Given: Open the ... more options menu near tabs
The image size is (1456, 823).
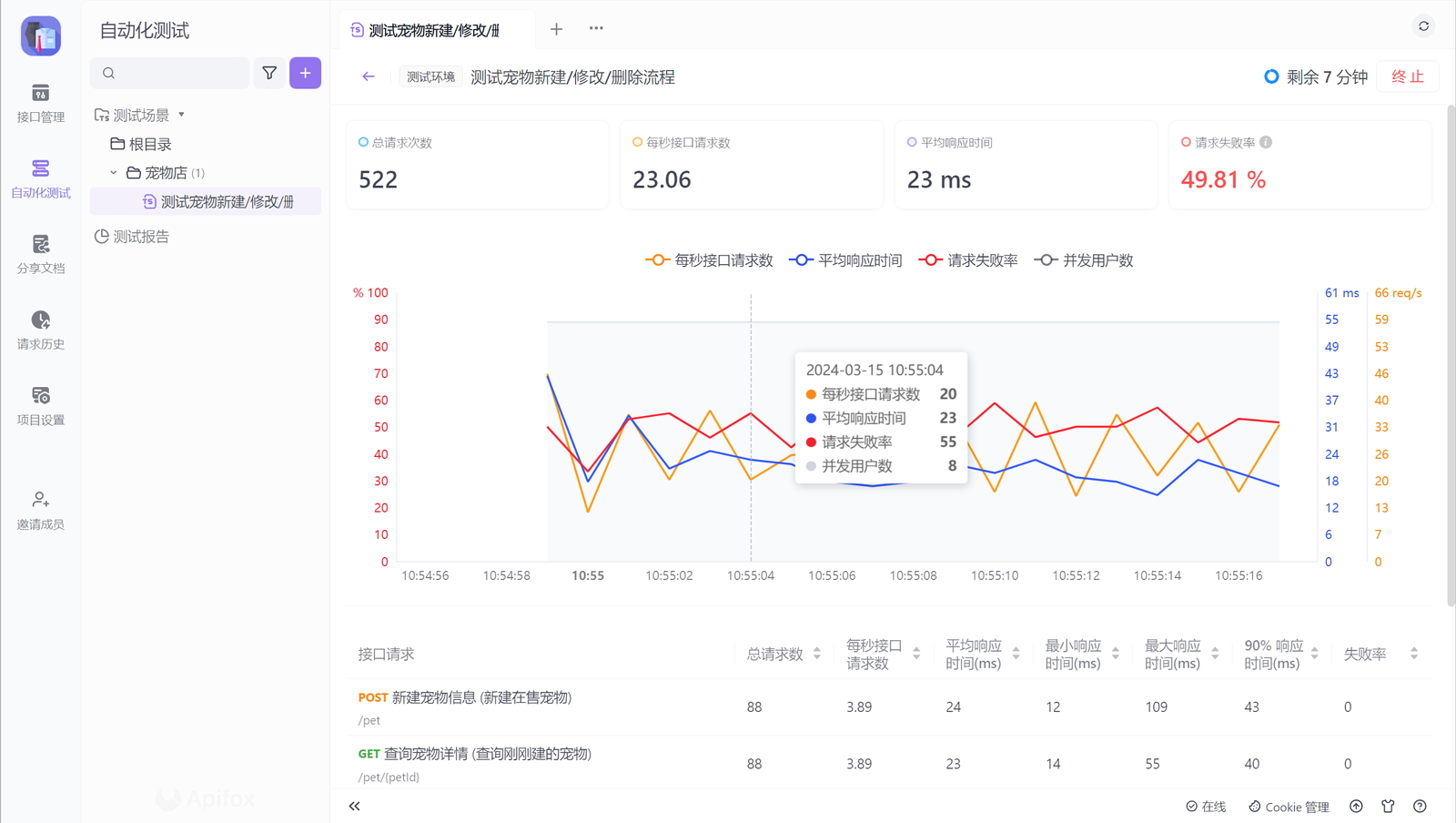Looking at the screenshot, I should pyautogui.click(x=595, y=28).
